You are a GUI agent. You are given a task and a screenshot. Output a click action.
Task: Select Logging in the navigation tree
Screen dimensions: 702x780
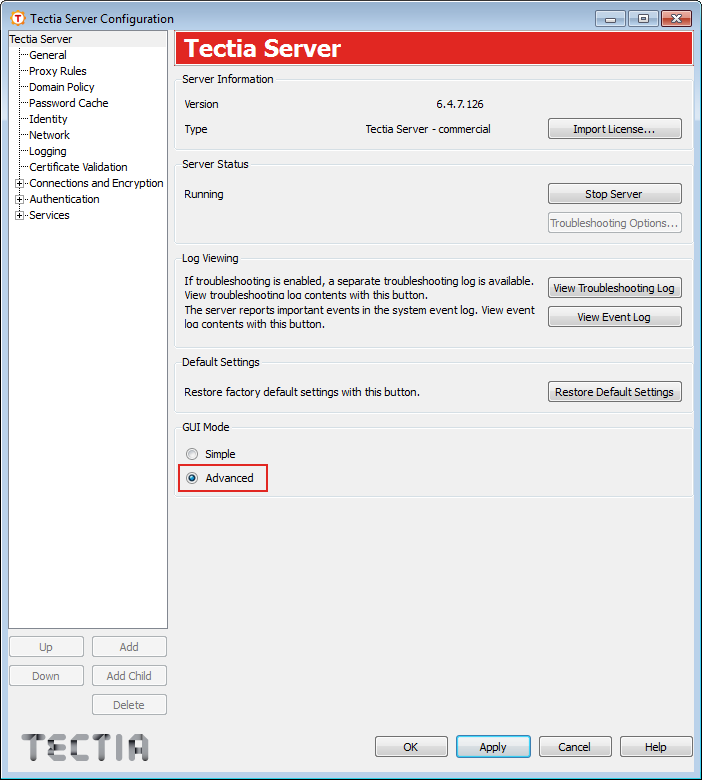click(x=48, y=151)
